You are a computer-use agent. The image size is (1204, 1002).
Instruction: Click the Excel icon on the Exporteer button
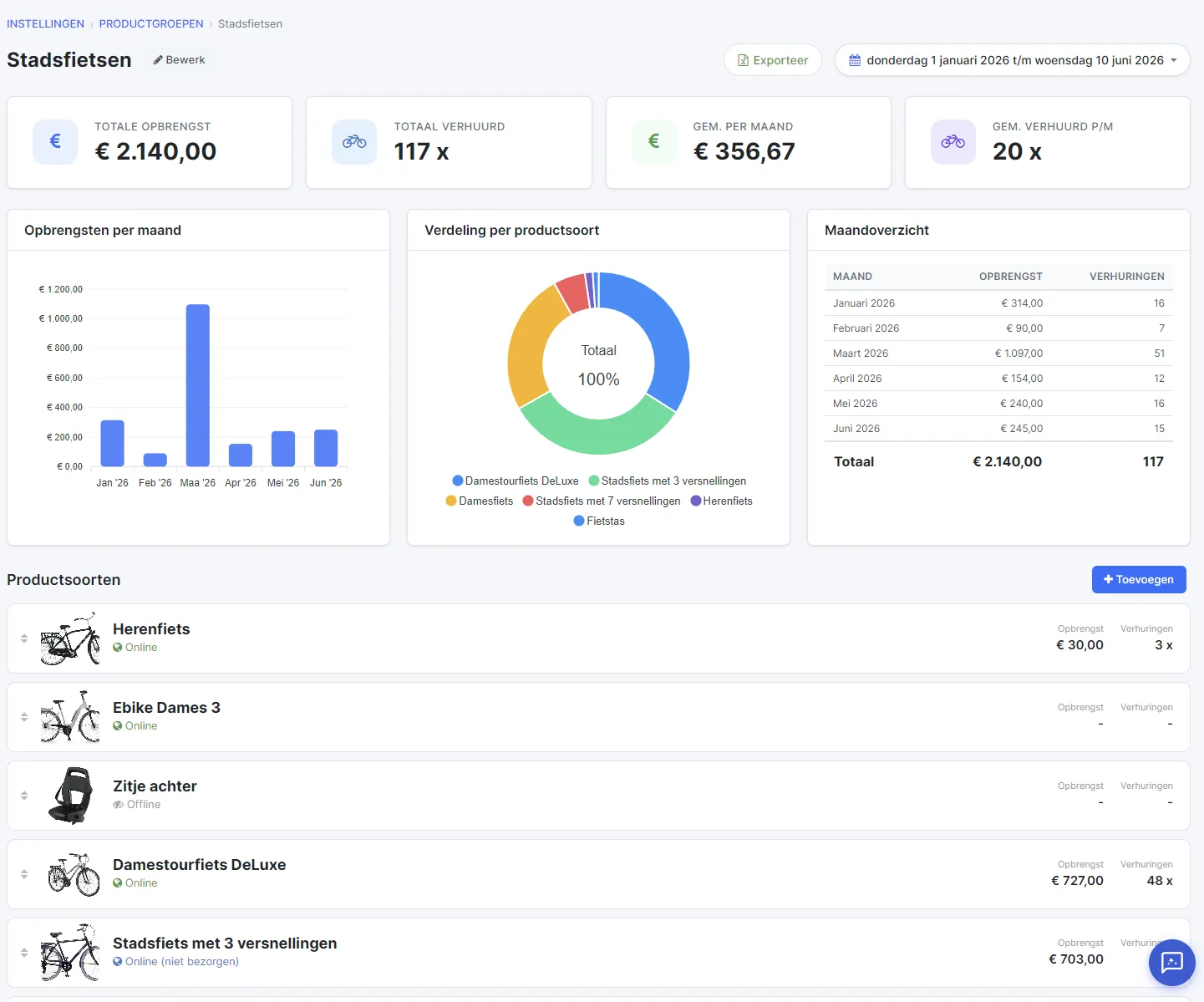click(743, 60)
